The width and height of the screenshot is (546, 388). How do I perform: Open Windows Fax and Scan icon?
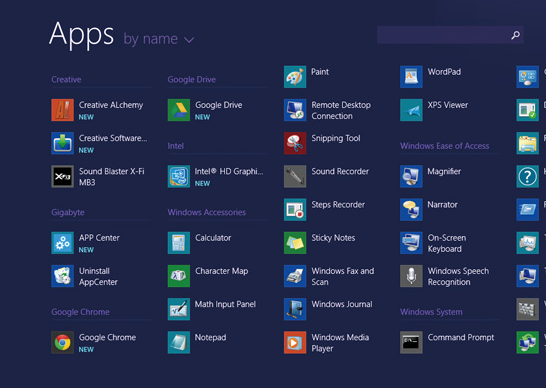pos(295,276)
